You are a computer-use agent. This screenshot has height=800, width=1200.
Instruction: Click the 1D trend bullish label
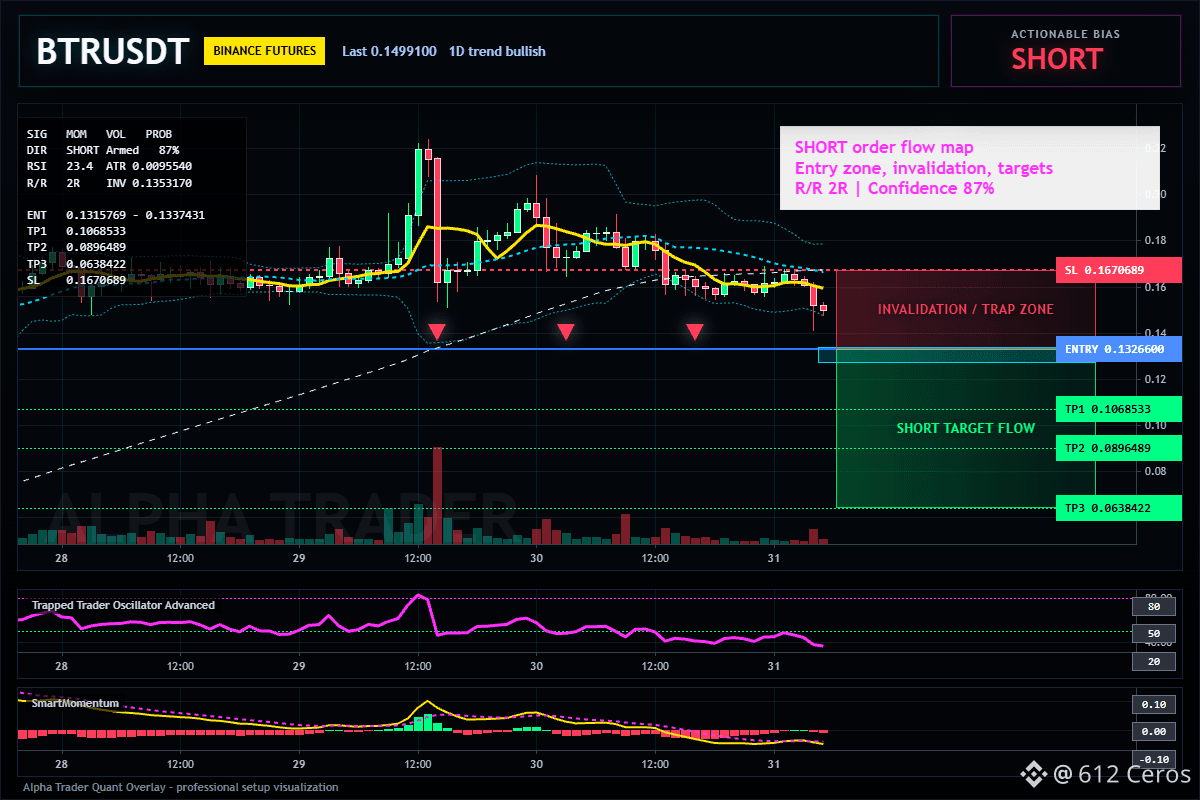pyautogui.click(x=497, y=51)
